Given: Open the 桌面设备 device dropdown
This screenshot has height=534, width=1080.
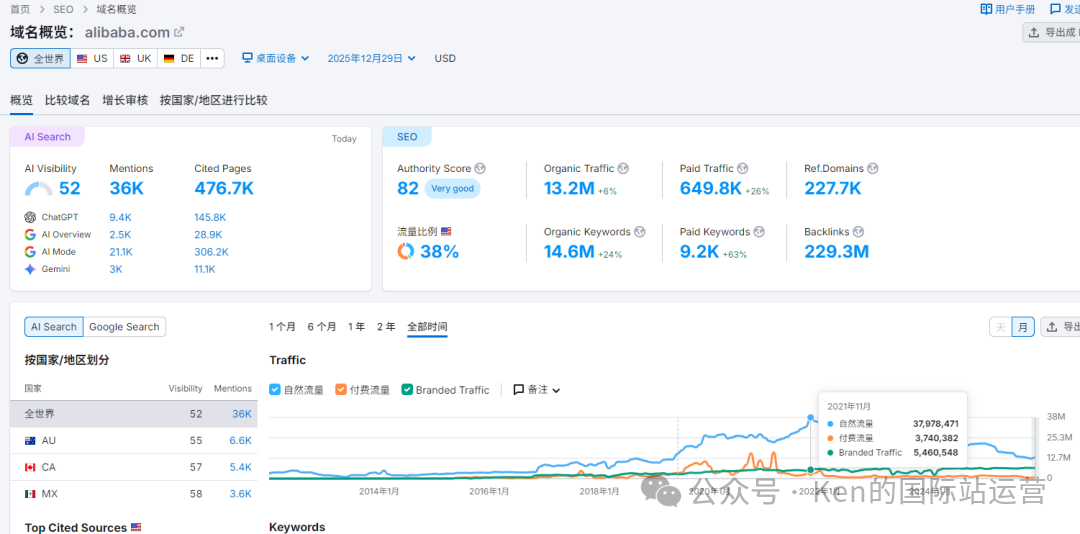Looking at the screenshot, I should tap(276, 59).
